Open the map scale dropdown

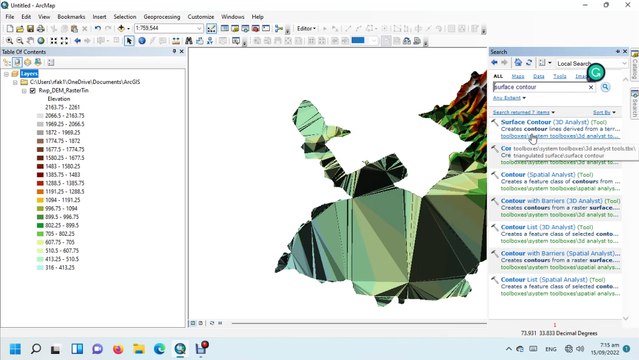click(199, 29)
